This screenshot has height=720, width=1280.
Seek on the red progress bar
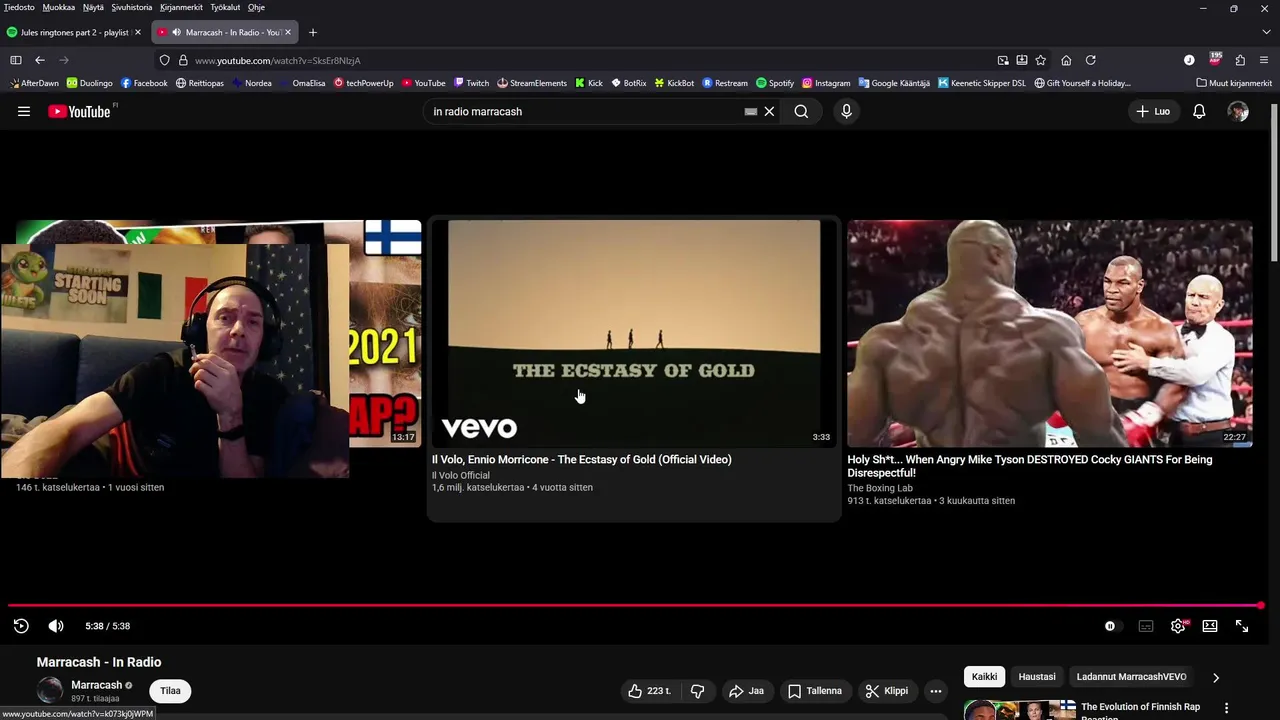tap(636, 605)
